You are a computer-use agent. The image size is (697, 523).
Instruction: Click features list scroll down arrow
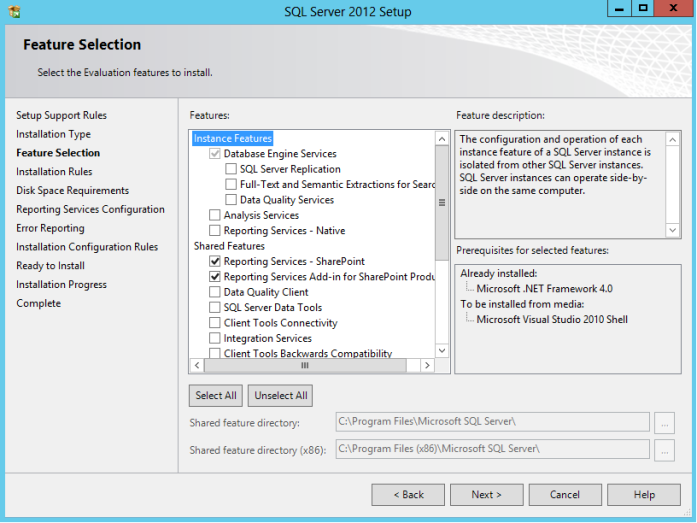point(442,351)
